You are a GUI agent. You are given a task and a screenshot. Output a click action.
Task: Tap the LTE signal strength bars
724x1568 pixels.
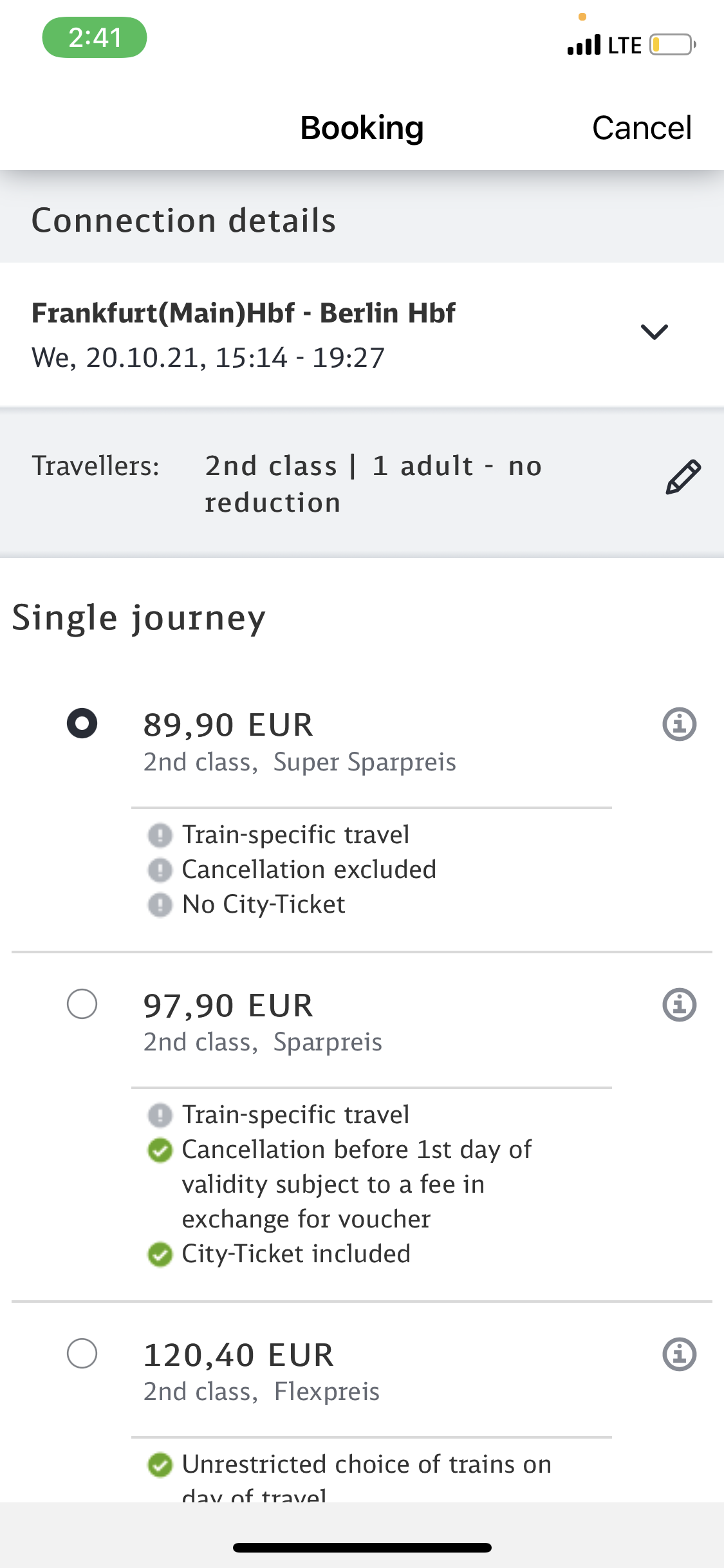pos(584,45)
